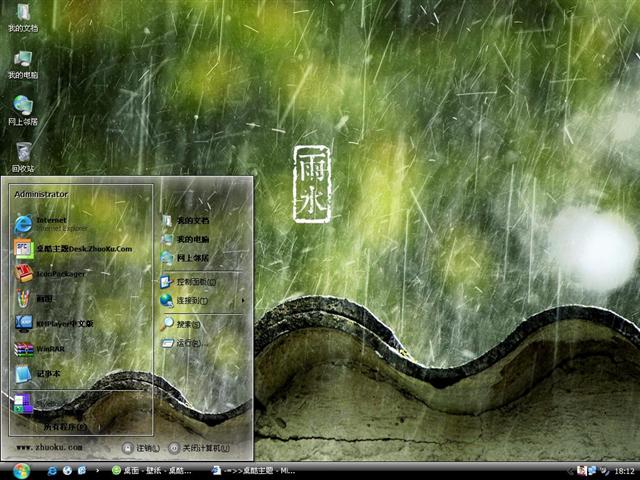Click the purple icon below 记事本

23,403
